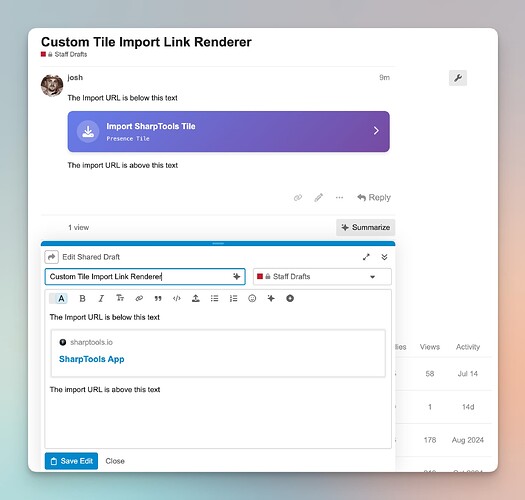Click the composer action share arrow button

(51, 257)
